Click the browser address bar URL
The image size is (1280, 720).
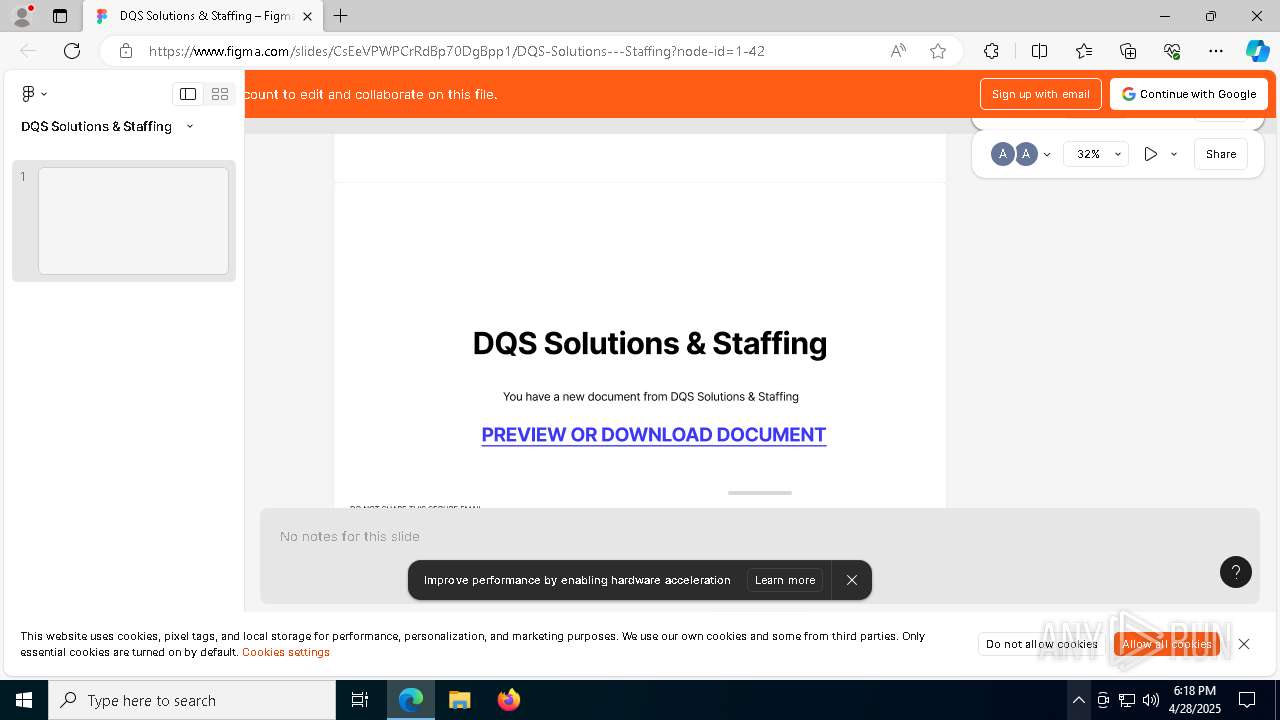pyautogui.click(x=457, y=51)
